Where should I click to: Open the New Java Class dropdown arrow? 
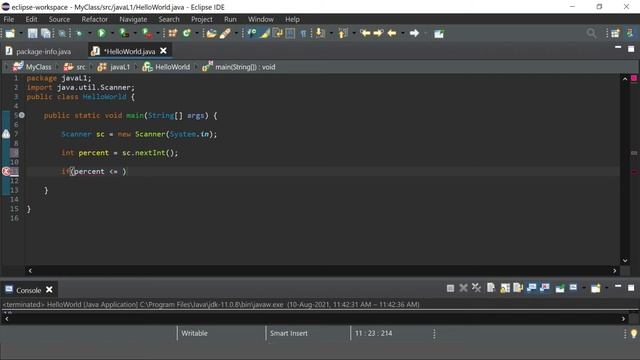(x=197, y=33)
